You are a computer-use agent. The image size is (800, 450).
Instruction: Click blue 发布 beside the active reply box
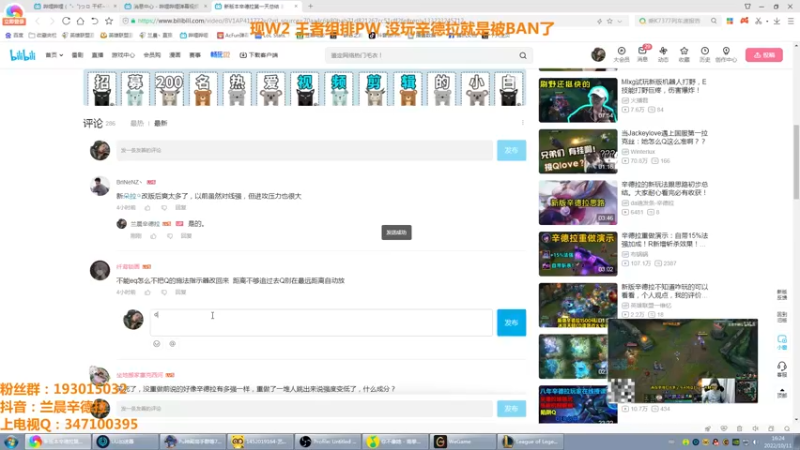(x=511, y=322)
